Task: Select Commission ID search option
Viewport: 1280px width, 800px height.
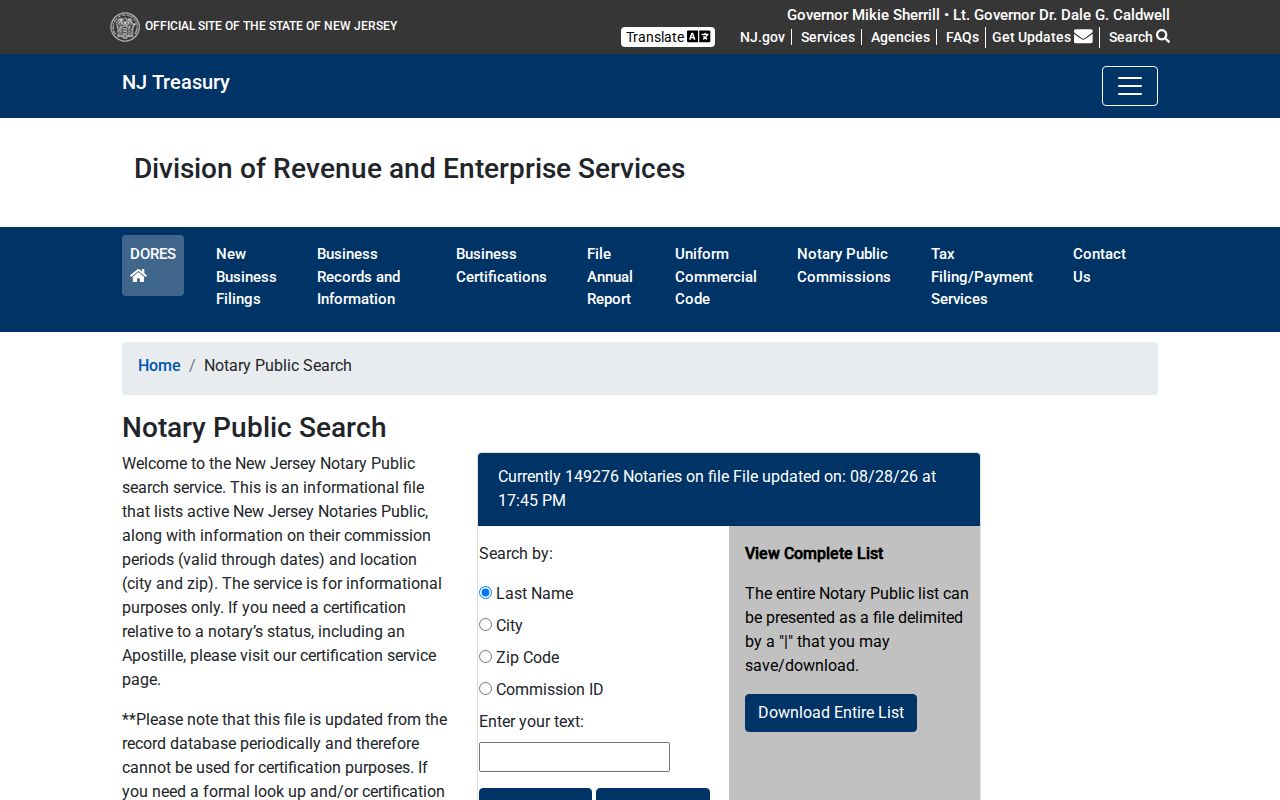Action: pos(486,689)
